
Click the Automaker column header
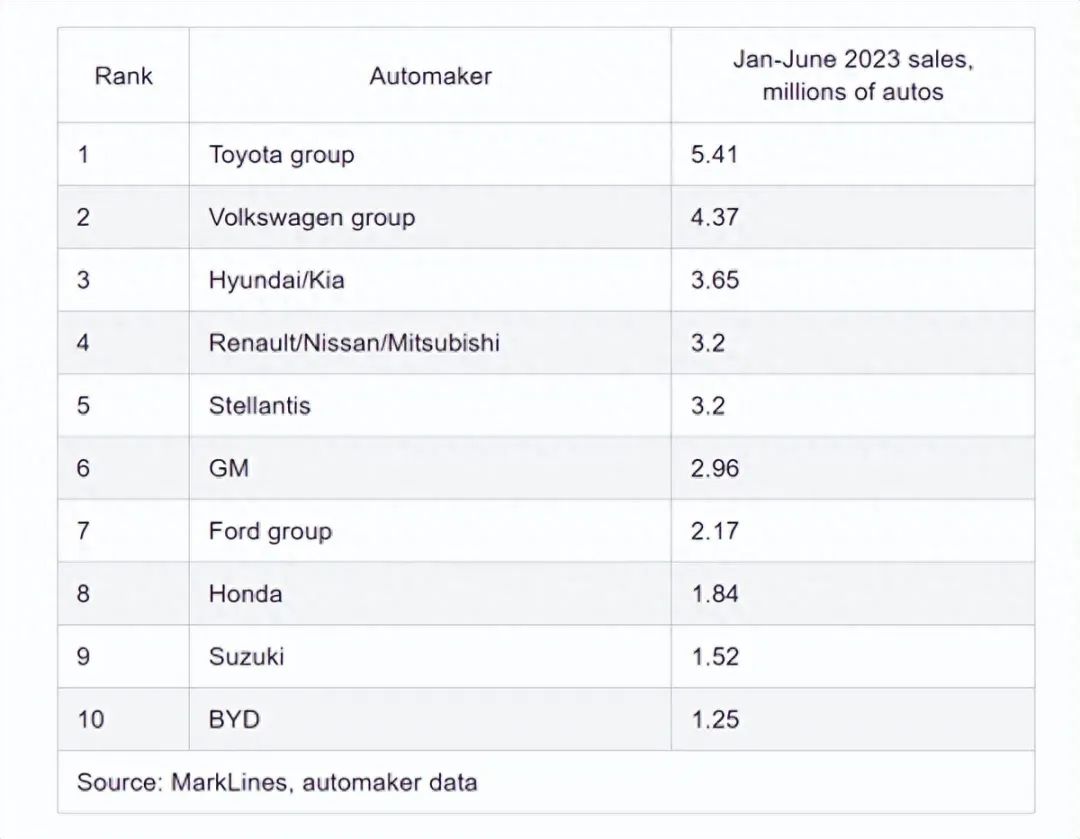(430, 76)
